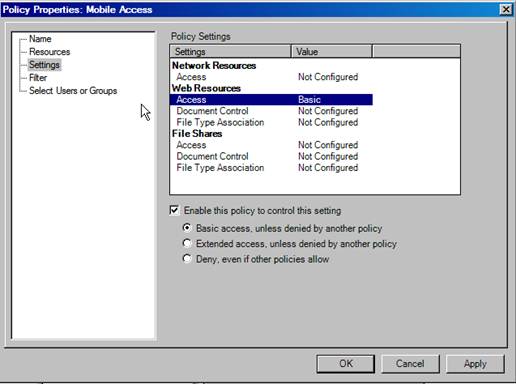
Task: Click the Network Resources group heading
Action: [x=214, y=66]
